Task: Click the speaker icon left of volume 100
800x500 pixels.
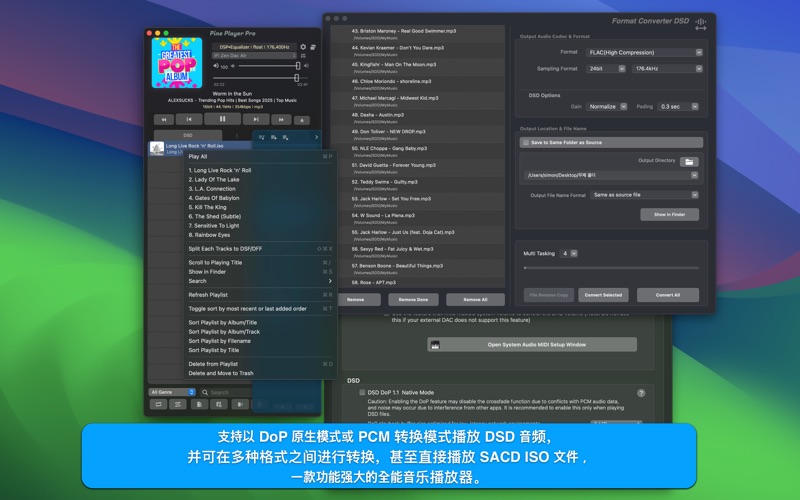Action: pos(216,66)
